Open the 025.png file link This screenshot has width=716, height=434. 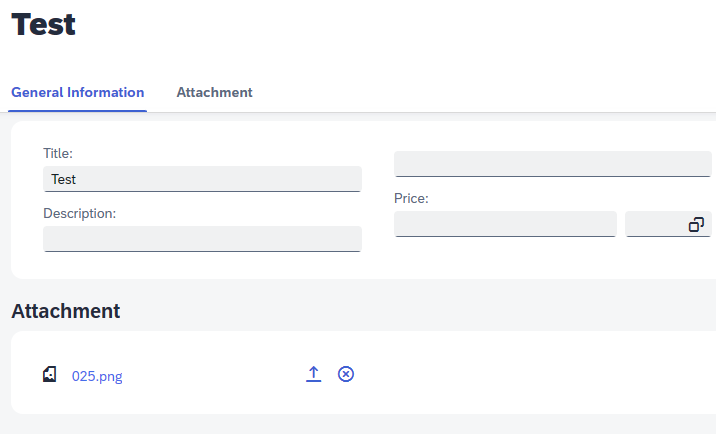tap(97, 376)
